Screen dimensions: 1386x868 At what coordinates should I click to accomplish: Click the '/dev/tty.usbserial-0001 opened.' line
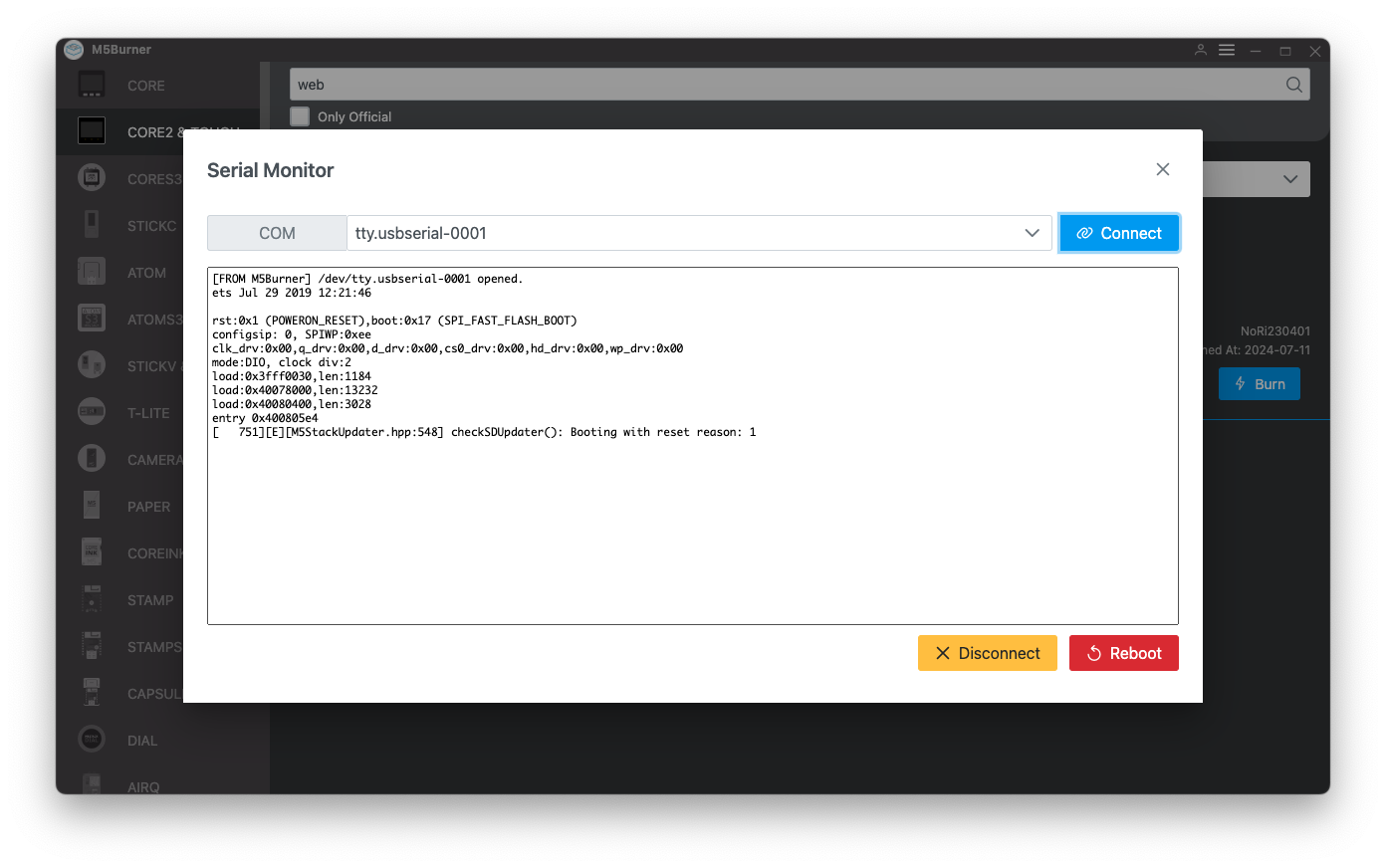point(367,279)
